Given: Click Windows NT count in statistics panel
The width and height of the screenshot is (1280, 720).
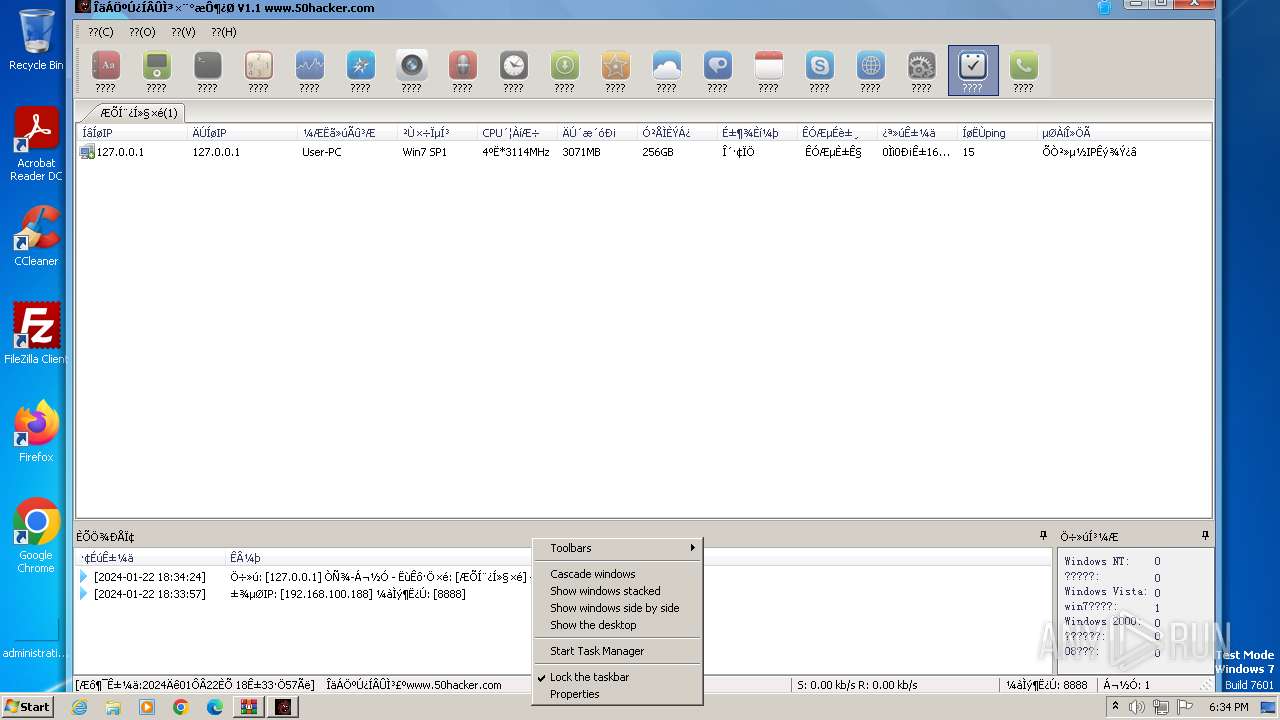Looking at the screenshot, I should tap(1157, 562).
